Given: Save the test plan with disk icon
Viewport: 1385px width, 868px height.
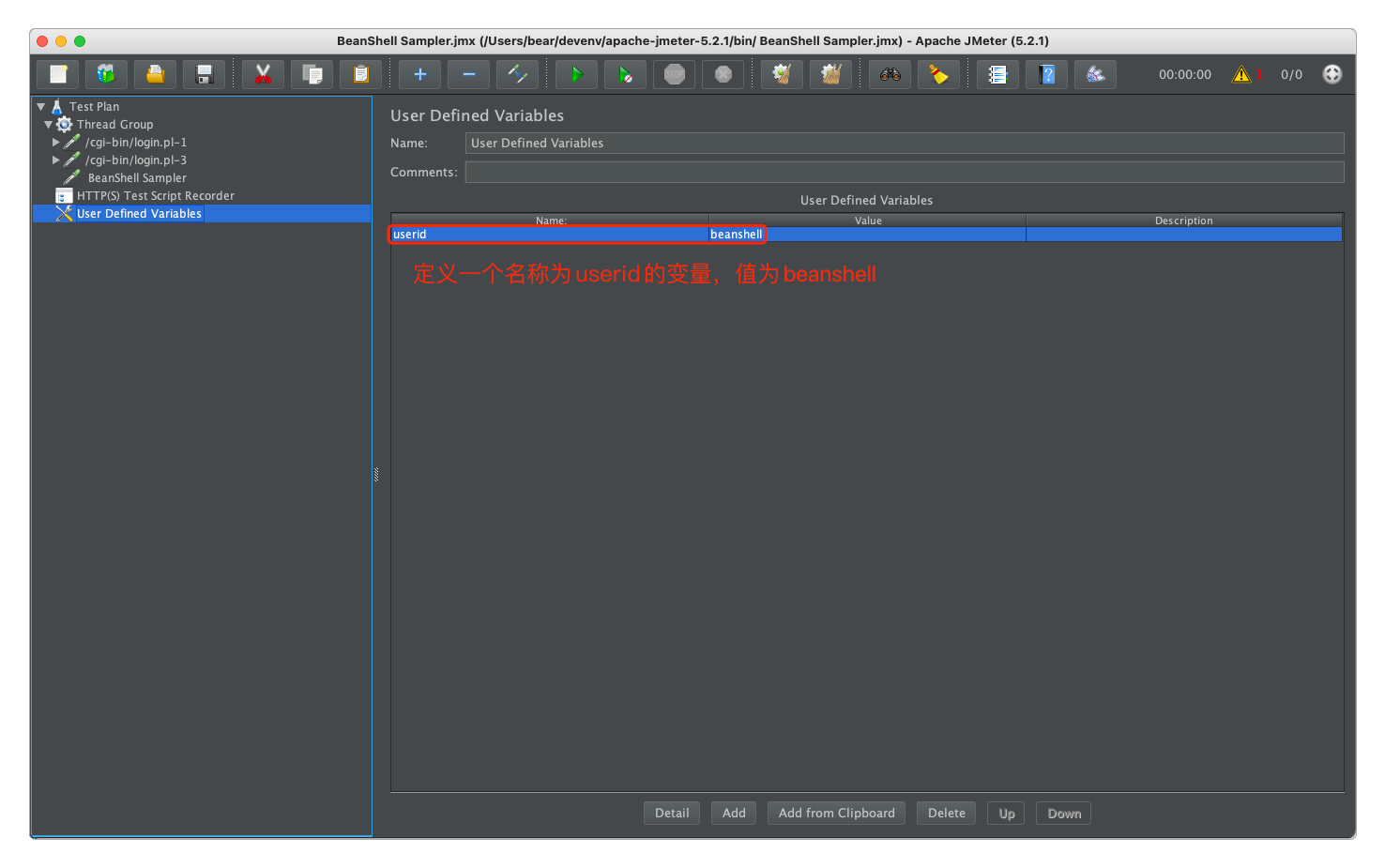Looking at the screenshot, I should pos(205,74).
